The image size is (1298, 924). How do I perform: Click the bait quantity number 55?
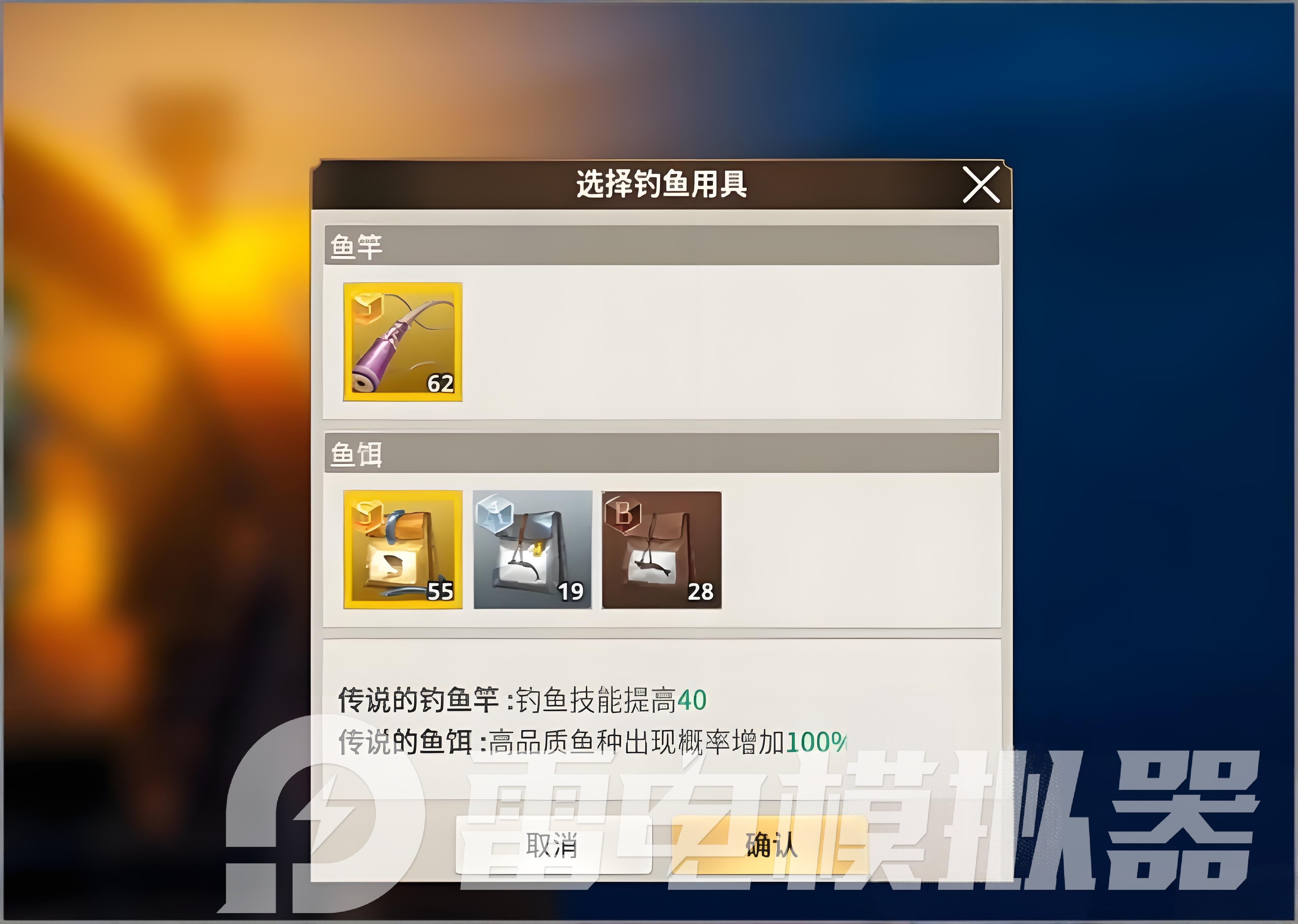tap(440, 592)
